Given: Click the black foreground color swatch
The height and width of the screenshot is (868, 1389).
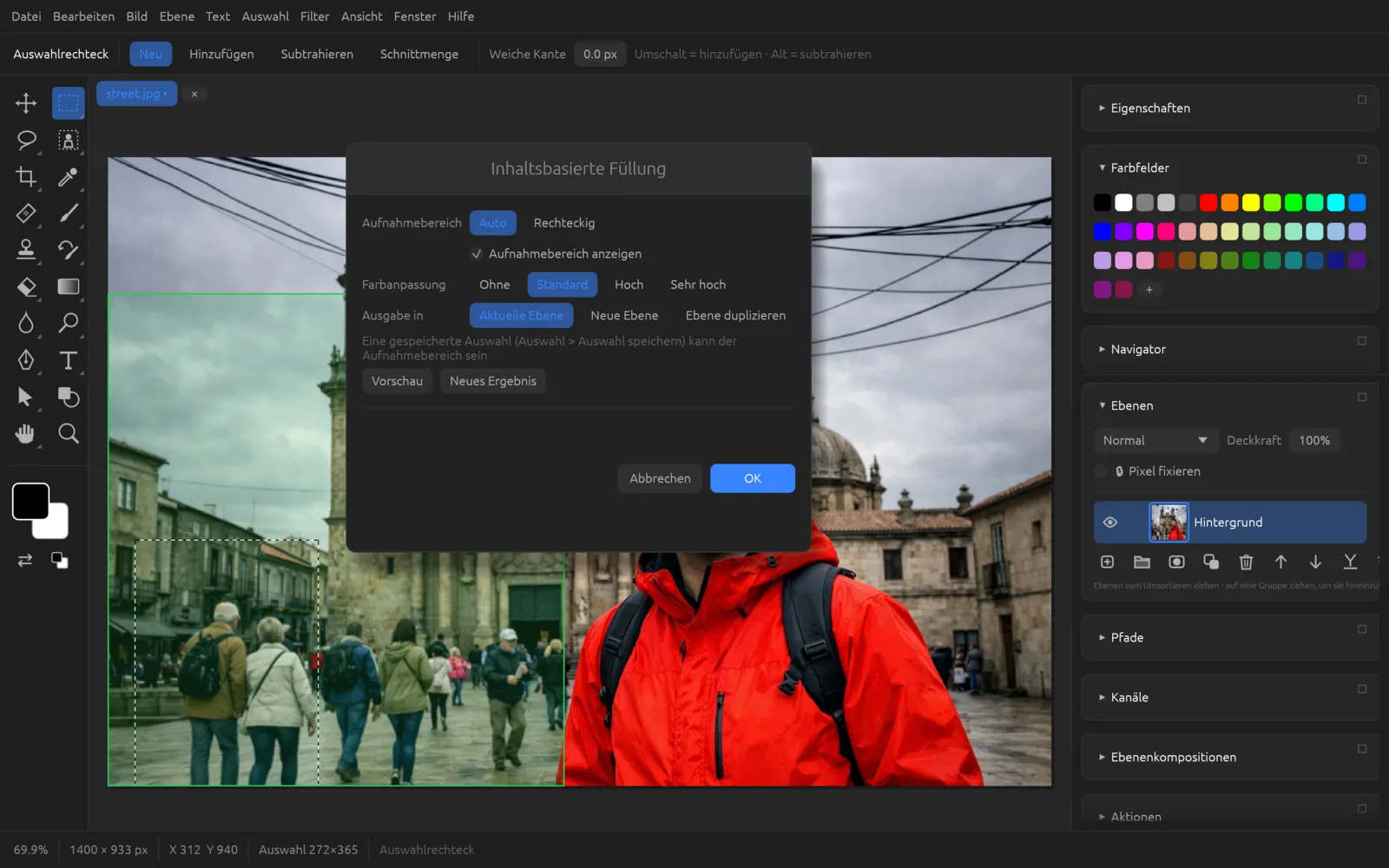Looking at the screenshot, I should [x=30, y=502].
